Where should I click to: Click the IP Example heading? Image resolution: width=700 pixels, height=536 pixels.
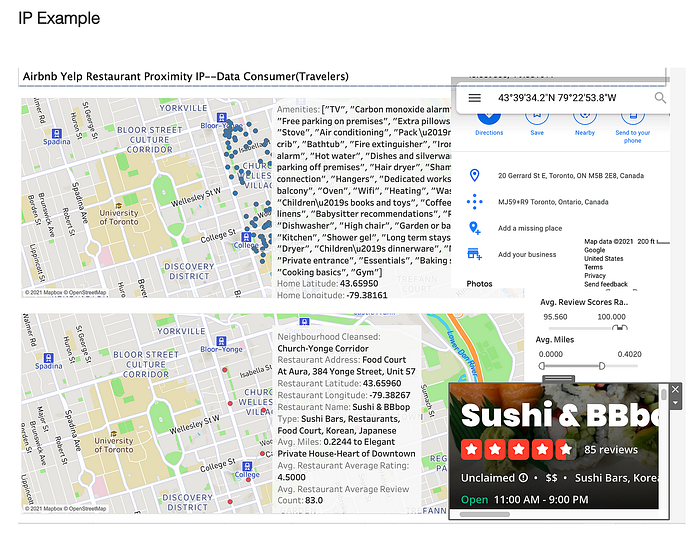click(59, 18)
